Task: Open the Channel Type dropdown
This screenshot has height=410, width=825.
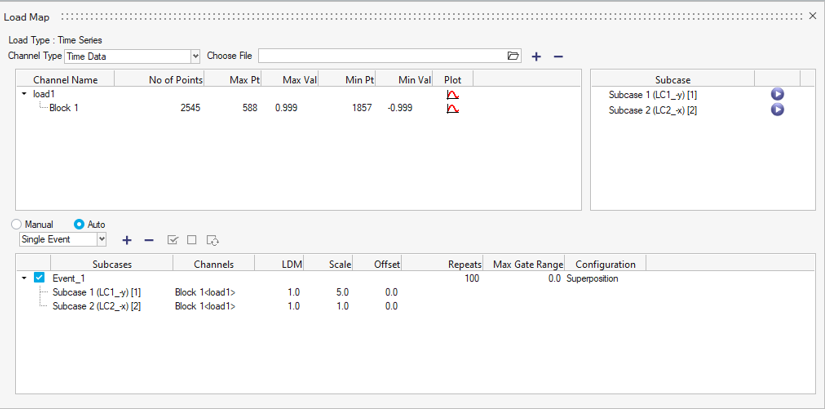Action: tap(195, 57)
